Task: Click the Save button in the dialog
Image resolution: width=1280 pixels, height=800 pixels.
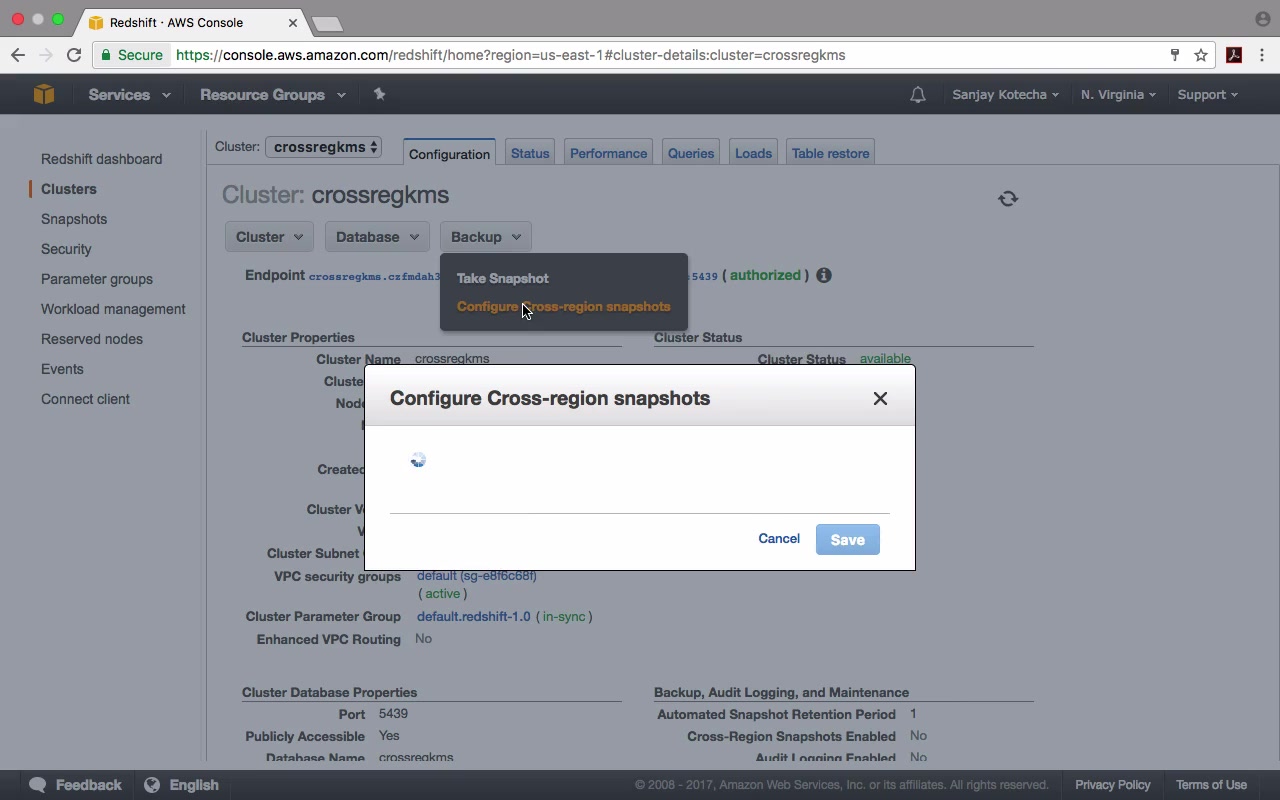Action: 848,539
